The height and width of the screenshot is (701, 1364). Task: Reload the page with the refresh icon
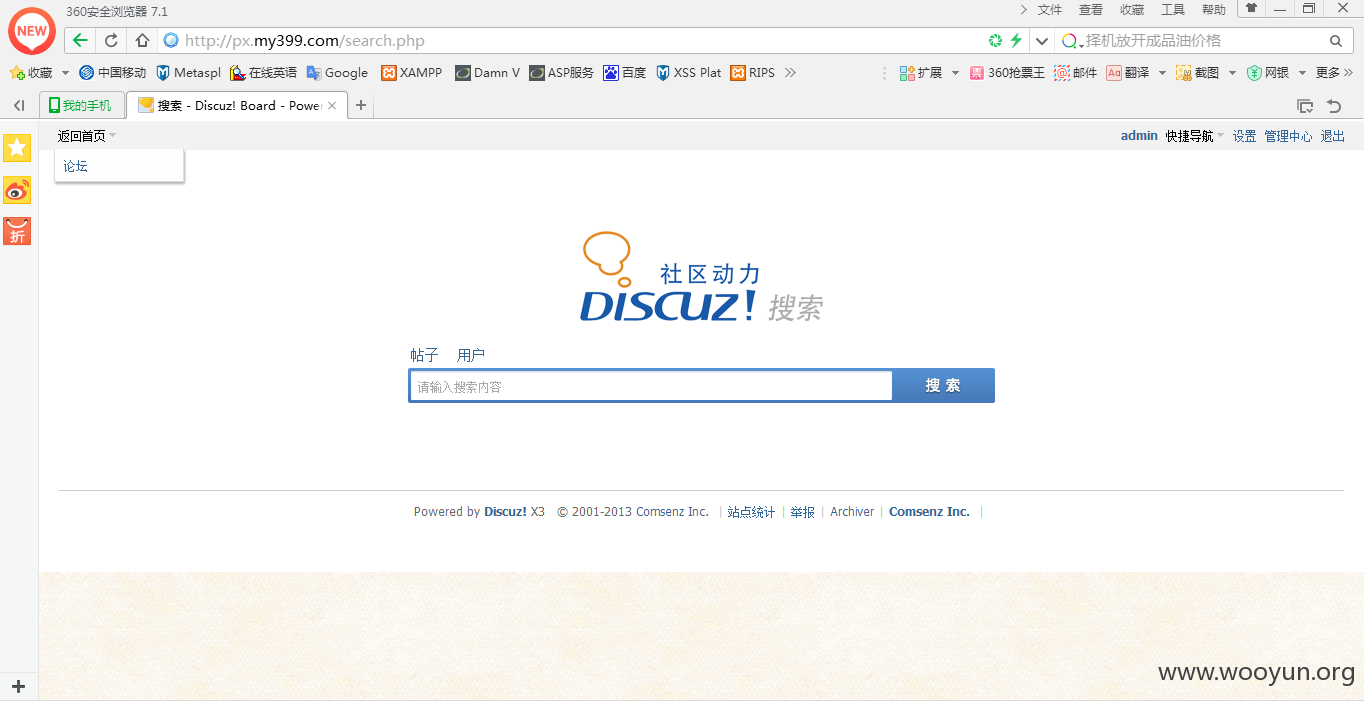point(111,41)
